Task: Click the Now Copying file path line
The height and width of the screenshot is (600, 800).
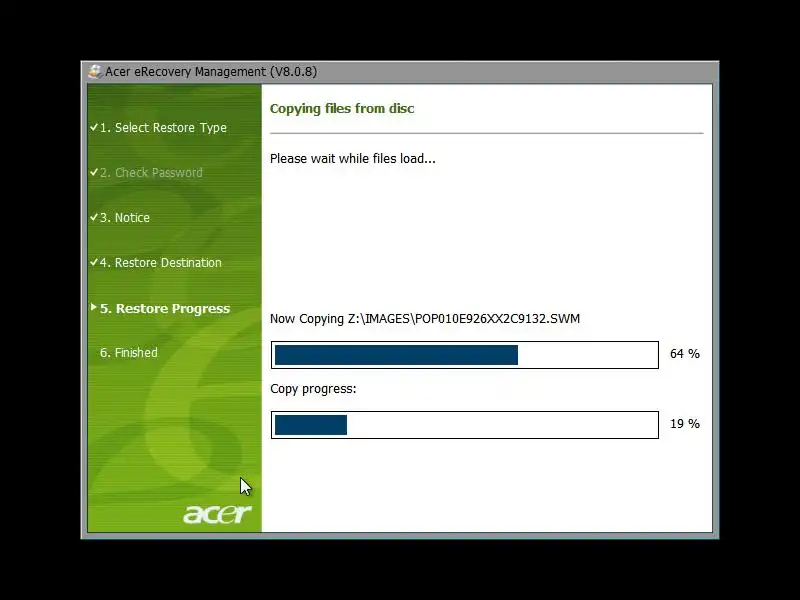Action: click(425, 319)
